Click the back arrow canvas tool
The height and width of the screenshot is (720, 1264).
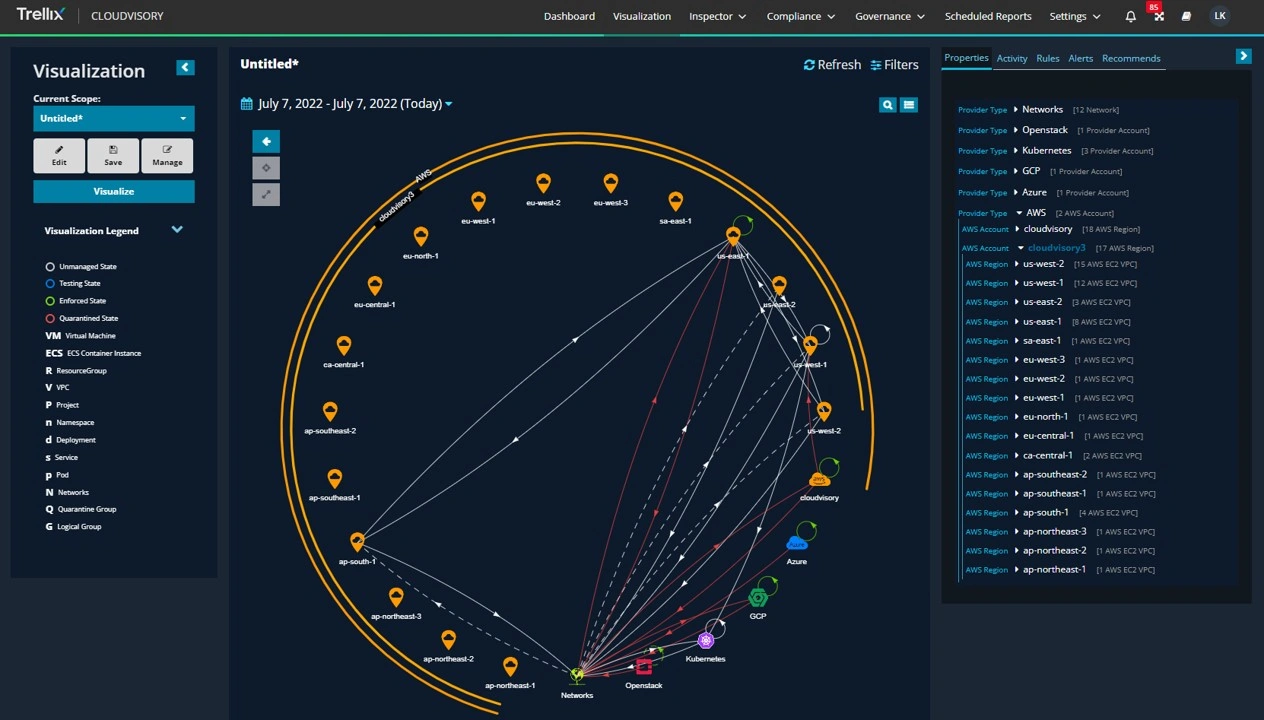tap(266, 141)
